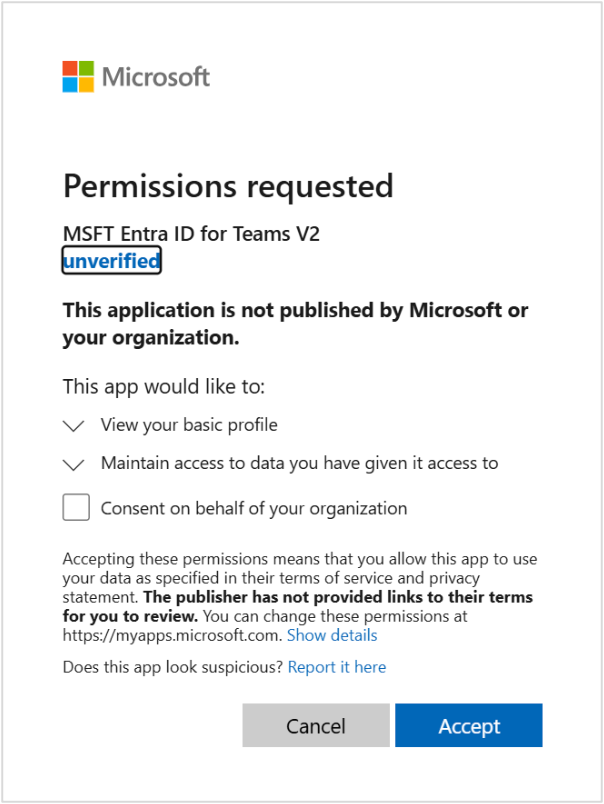Click the myapps.microsoft.com URL text
This screenshot has width=604, height=804.
tap(172, 635)
